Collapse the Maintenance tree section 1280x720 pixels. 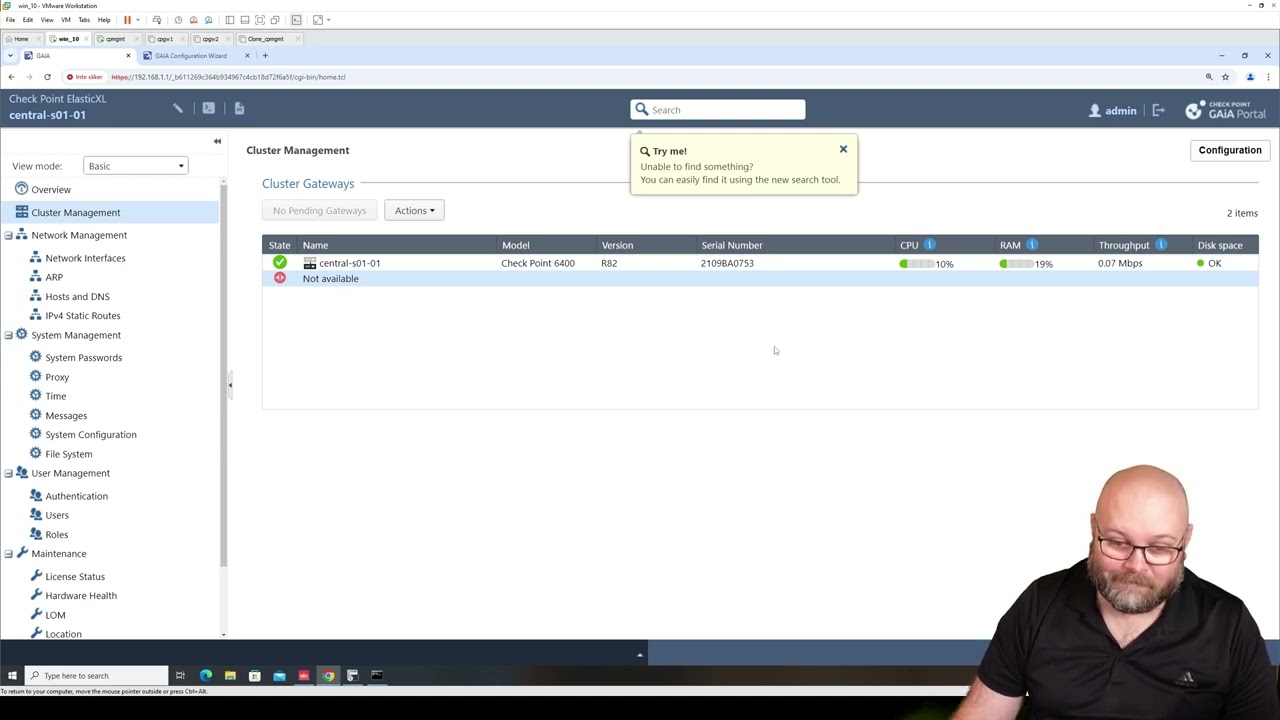point(9,553)
